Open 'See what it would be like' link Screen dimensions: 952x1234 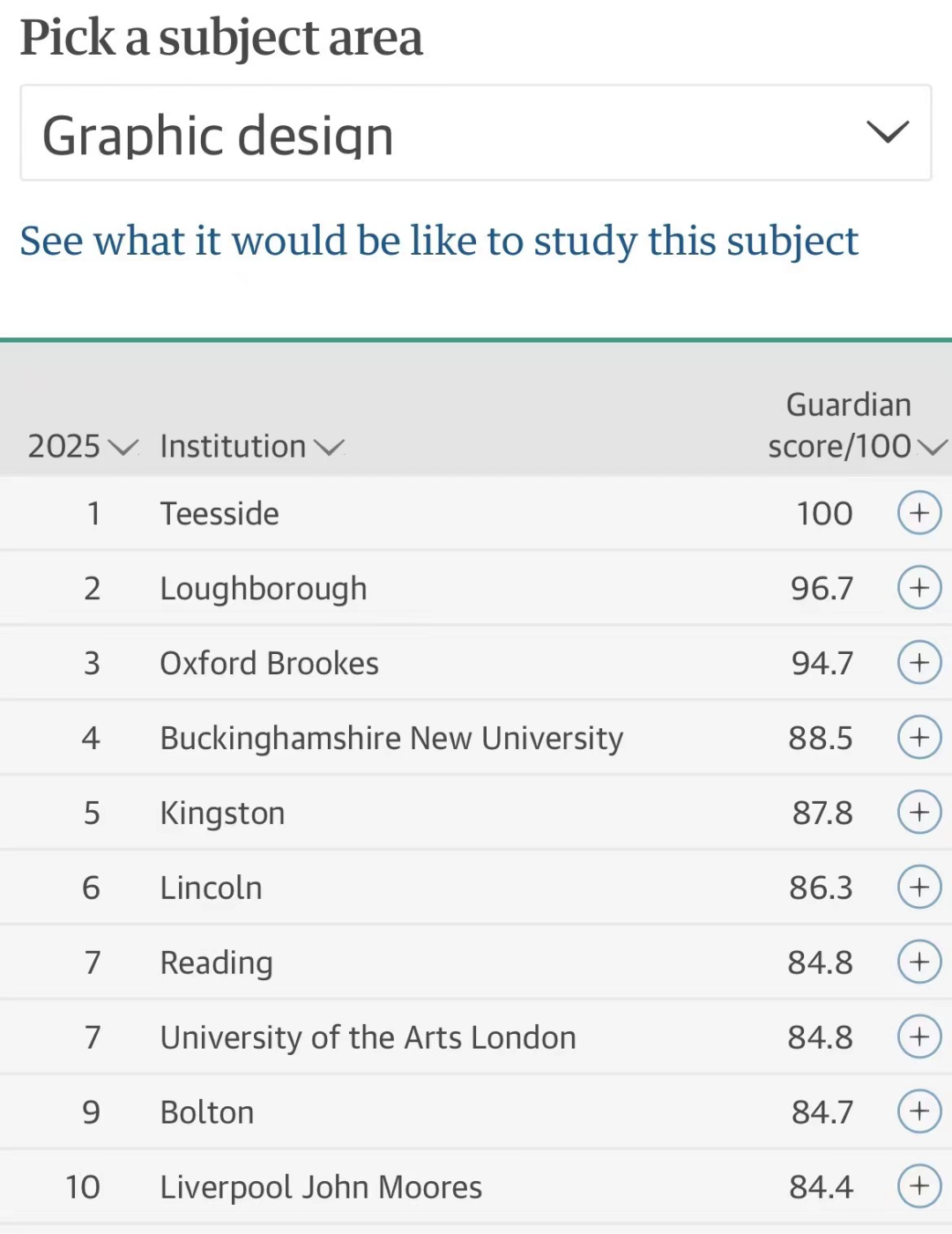click(x=439, y=241)
